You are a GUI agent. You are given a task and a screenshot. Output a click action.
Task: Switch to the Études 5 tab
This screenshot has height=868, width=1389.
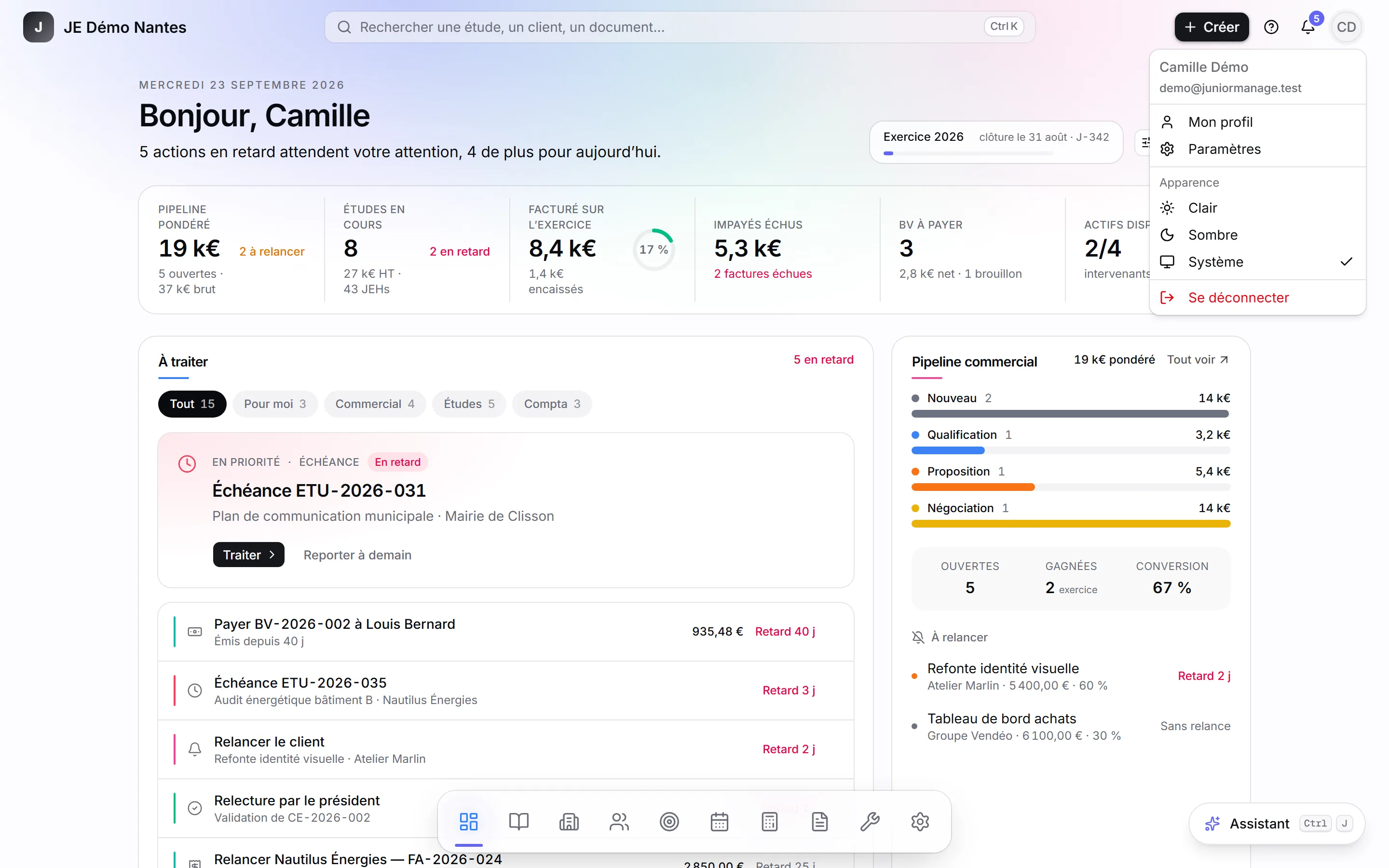pyautogui.click(x=469, y=404)
